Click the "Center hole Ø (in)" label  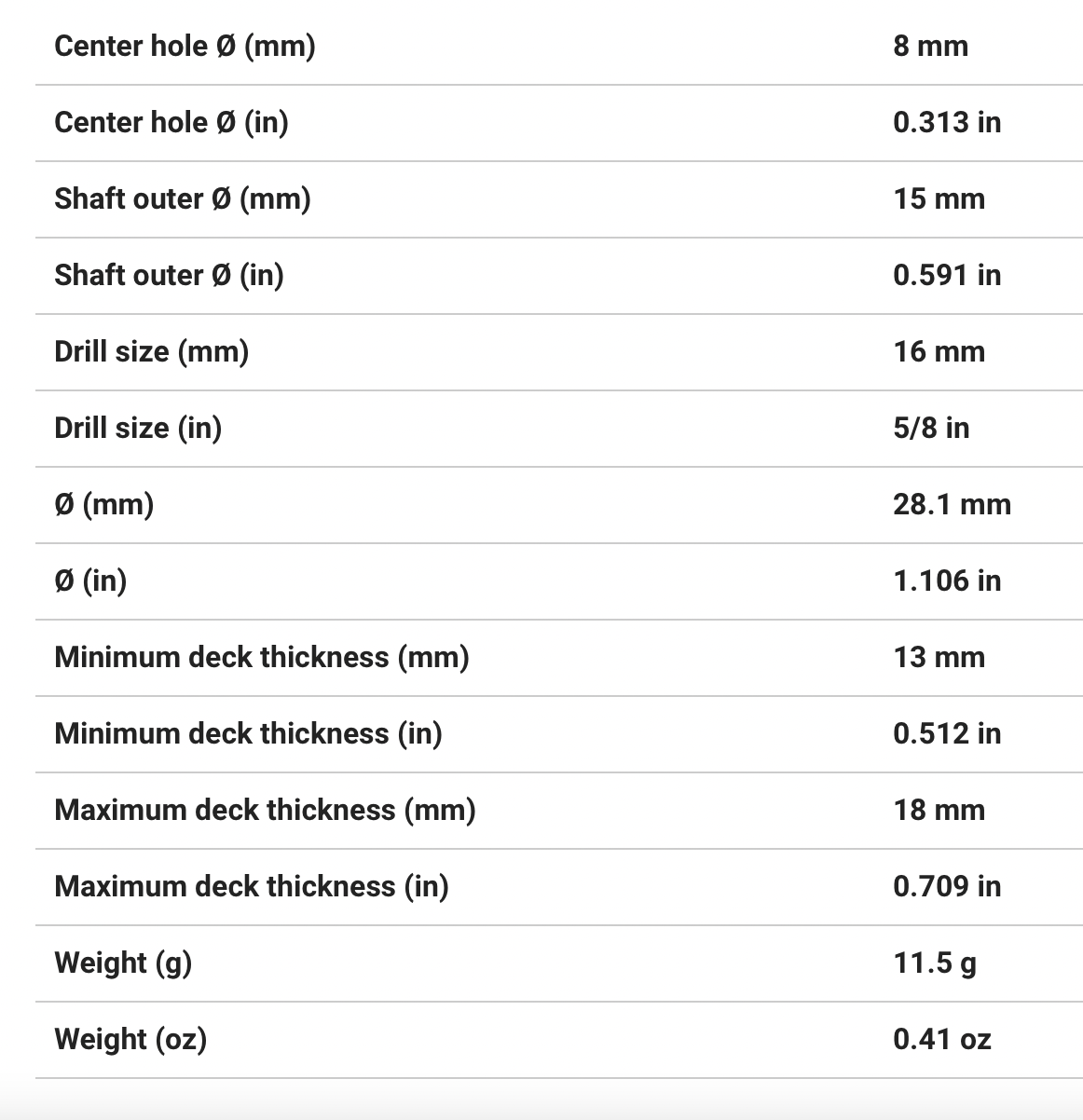click(171, 122)
